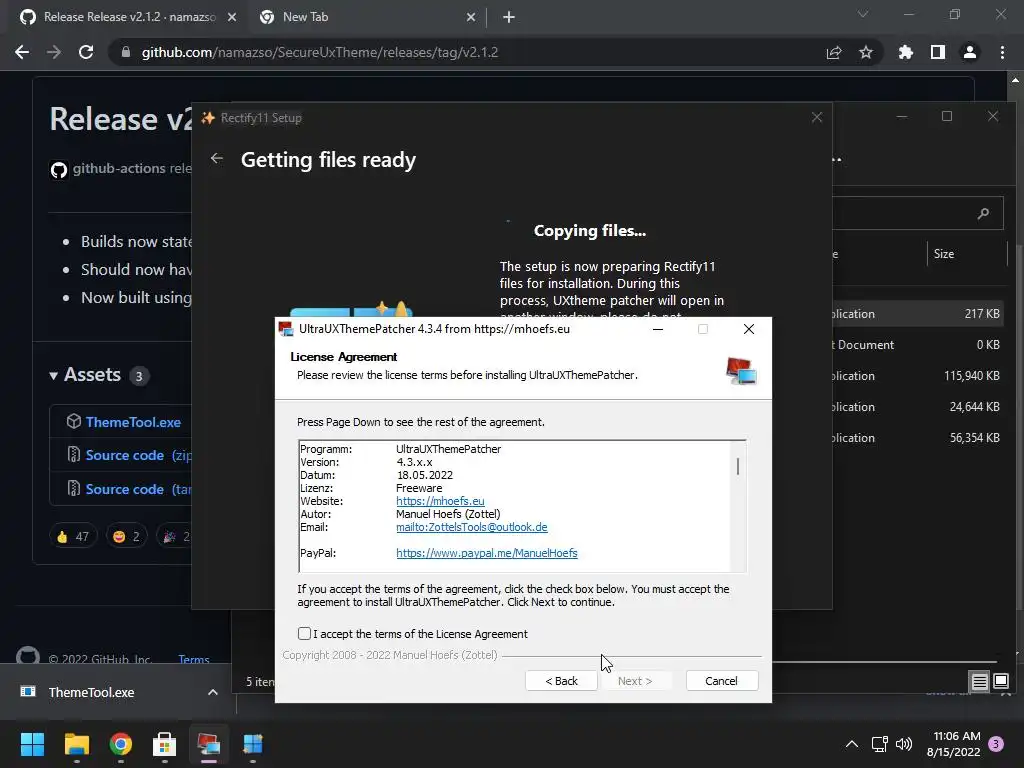Click the ThemeTool.exe download item
1024x768 pixels.
point(91,692)
